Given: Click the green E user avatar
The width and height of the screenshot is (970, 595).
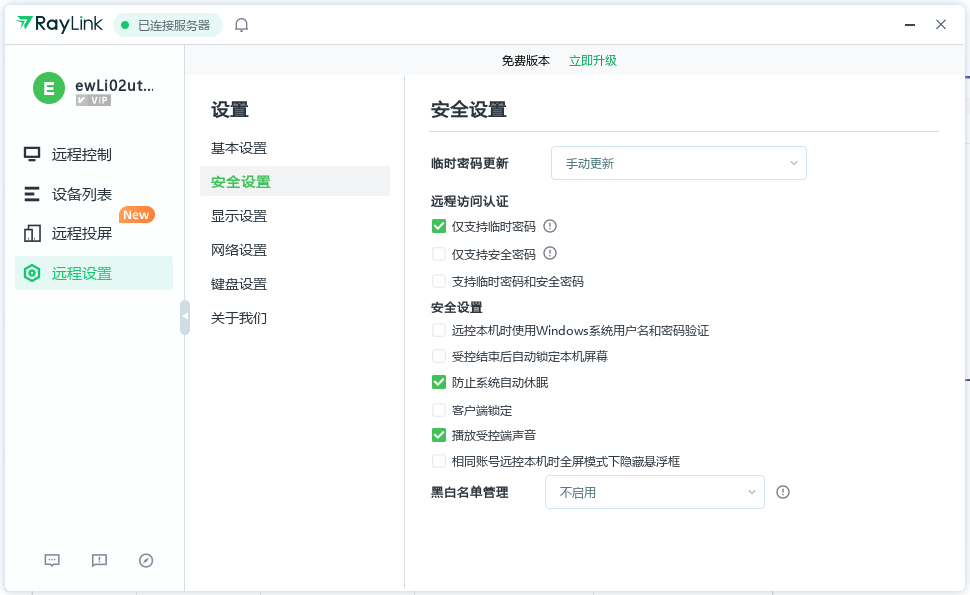Looking at the screenshot, I should (x=49, y=88).
